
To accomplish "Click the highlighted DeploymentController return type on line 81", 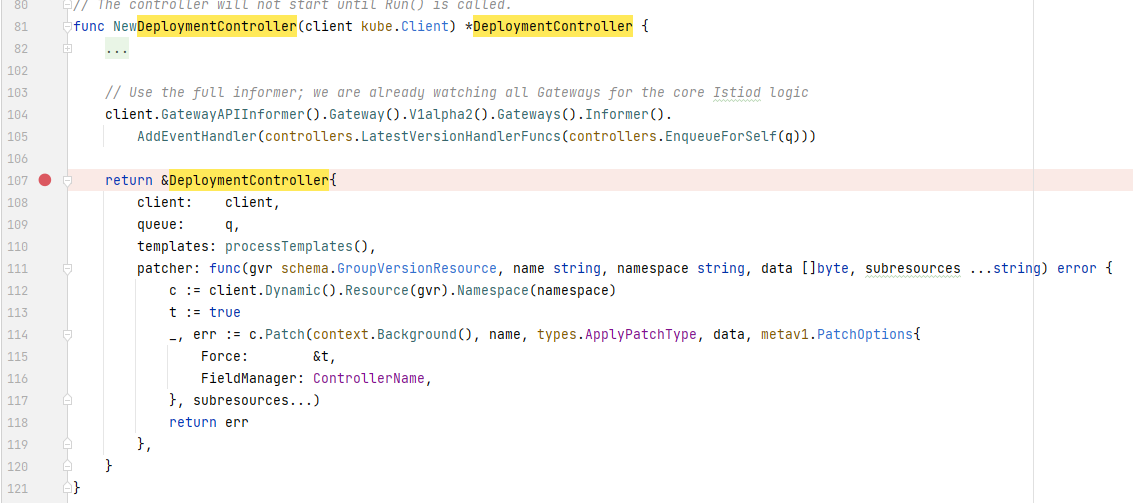I will [552, 26].
